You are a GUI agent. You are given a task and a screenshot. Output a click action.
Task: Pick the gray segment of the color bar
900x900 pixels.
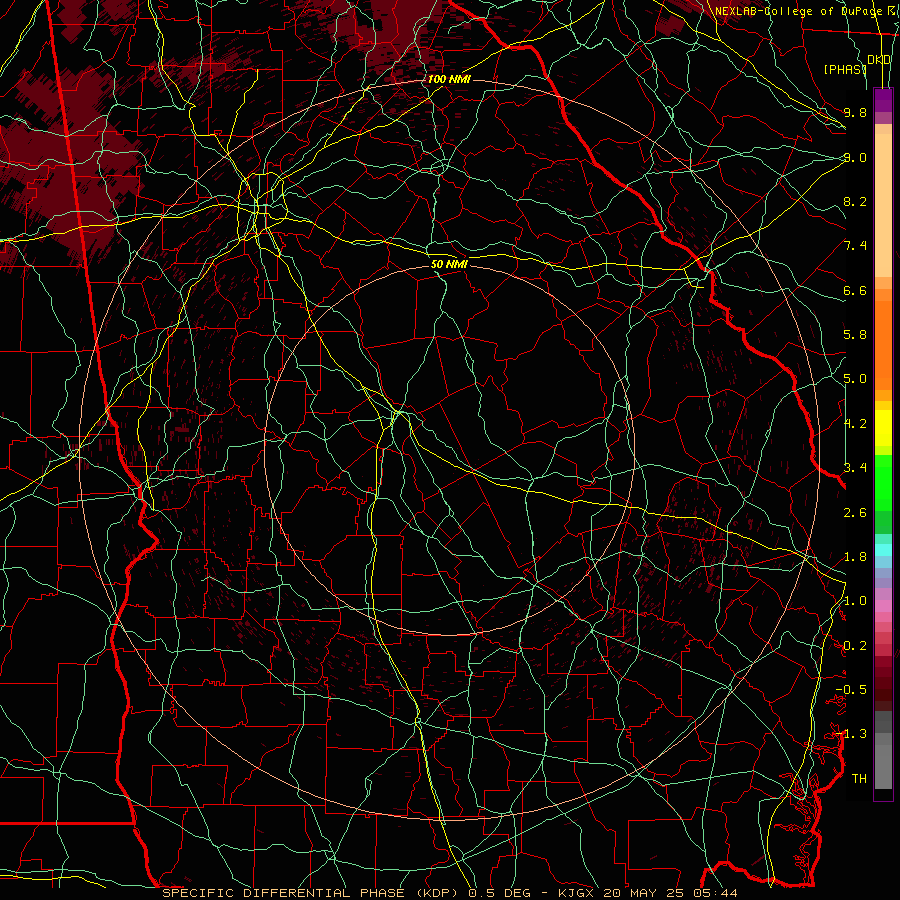point(883,750)
